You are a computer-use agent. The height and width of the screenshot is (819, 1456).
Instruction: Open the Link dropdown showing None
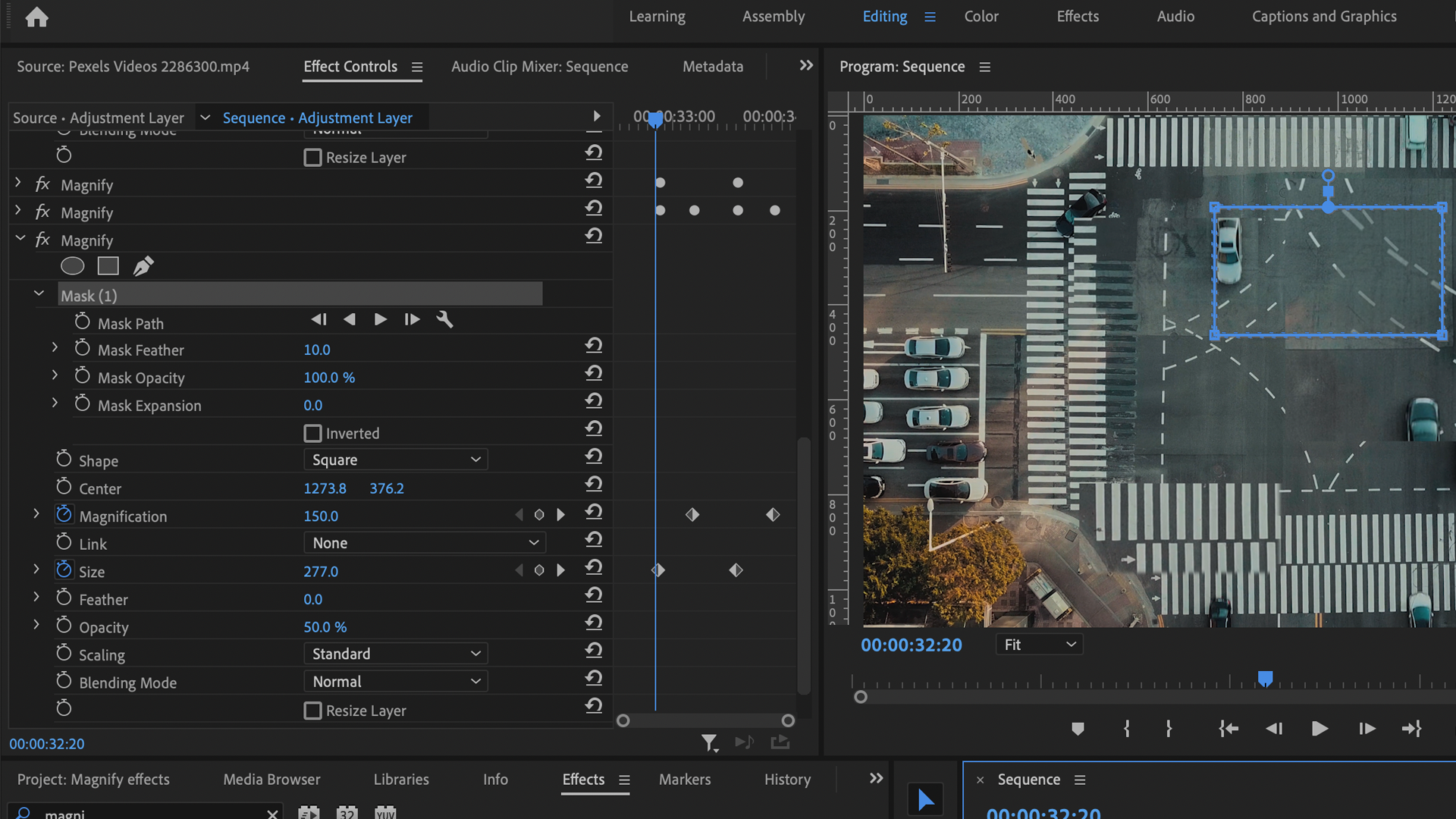[x=425, y=542]
